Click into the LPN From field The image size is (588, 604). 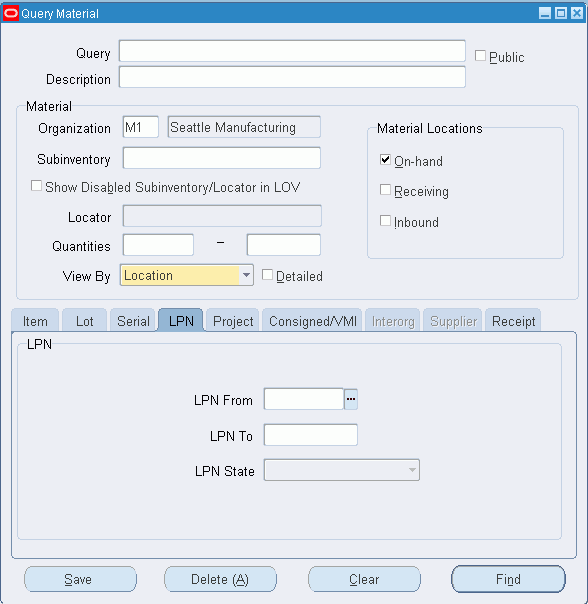304,399
